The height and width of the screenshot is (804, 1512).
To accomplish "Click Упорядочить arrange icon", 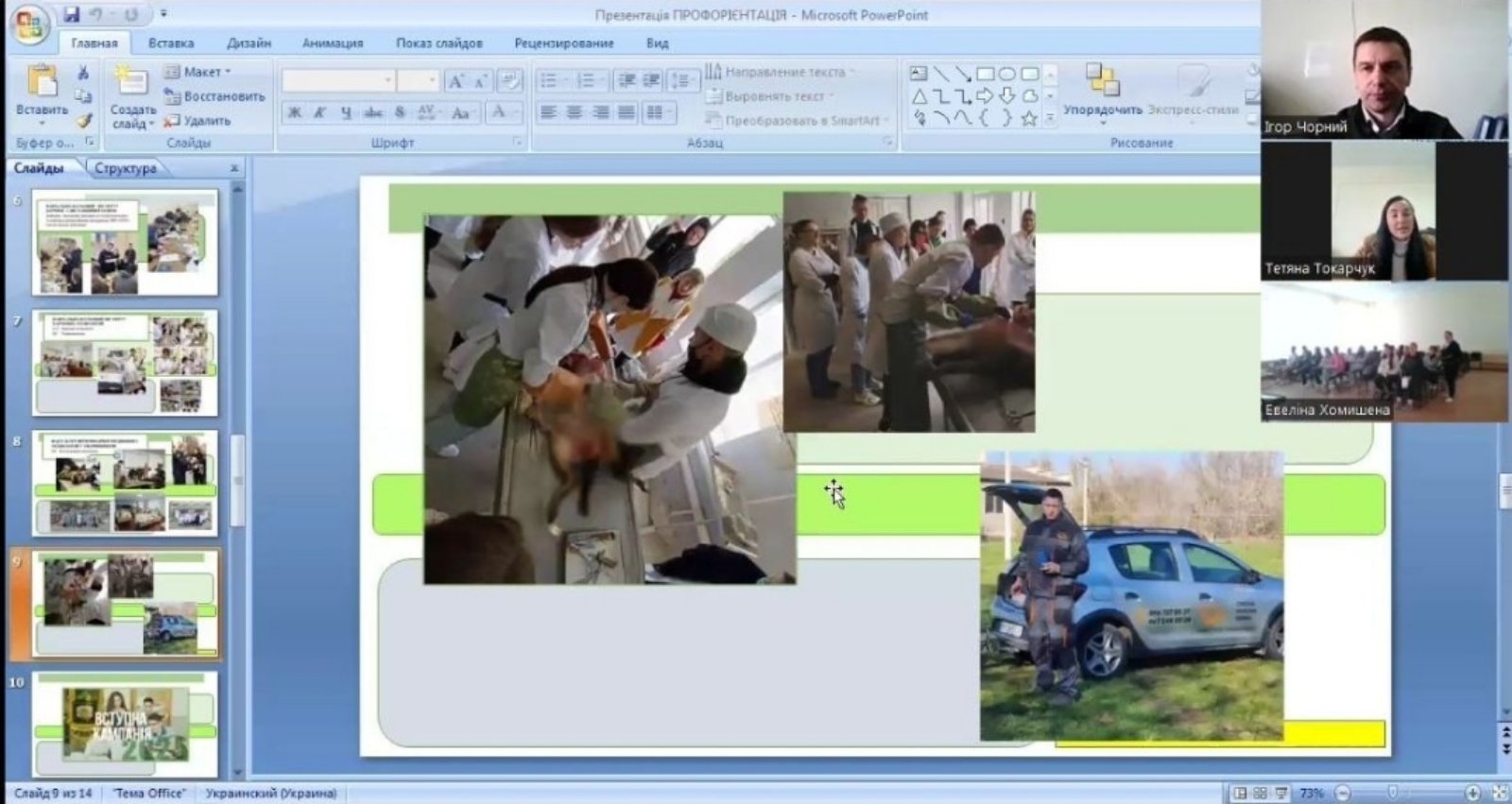I will (x=1102, y=81).
